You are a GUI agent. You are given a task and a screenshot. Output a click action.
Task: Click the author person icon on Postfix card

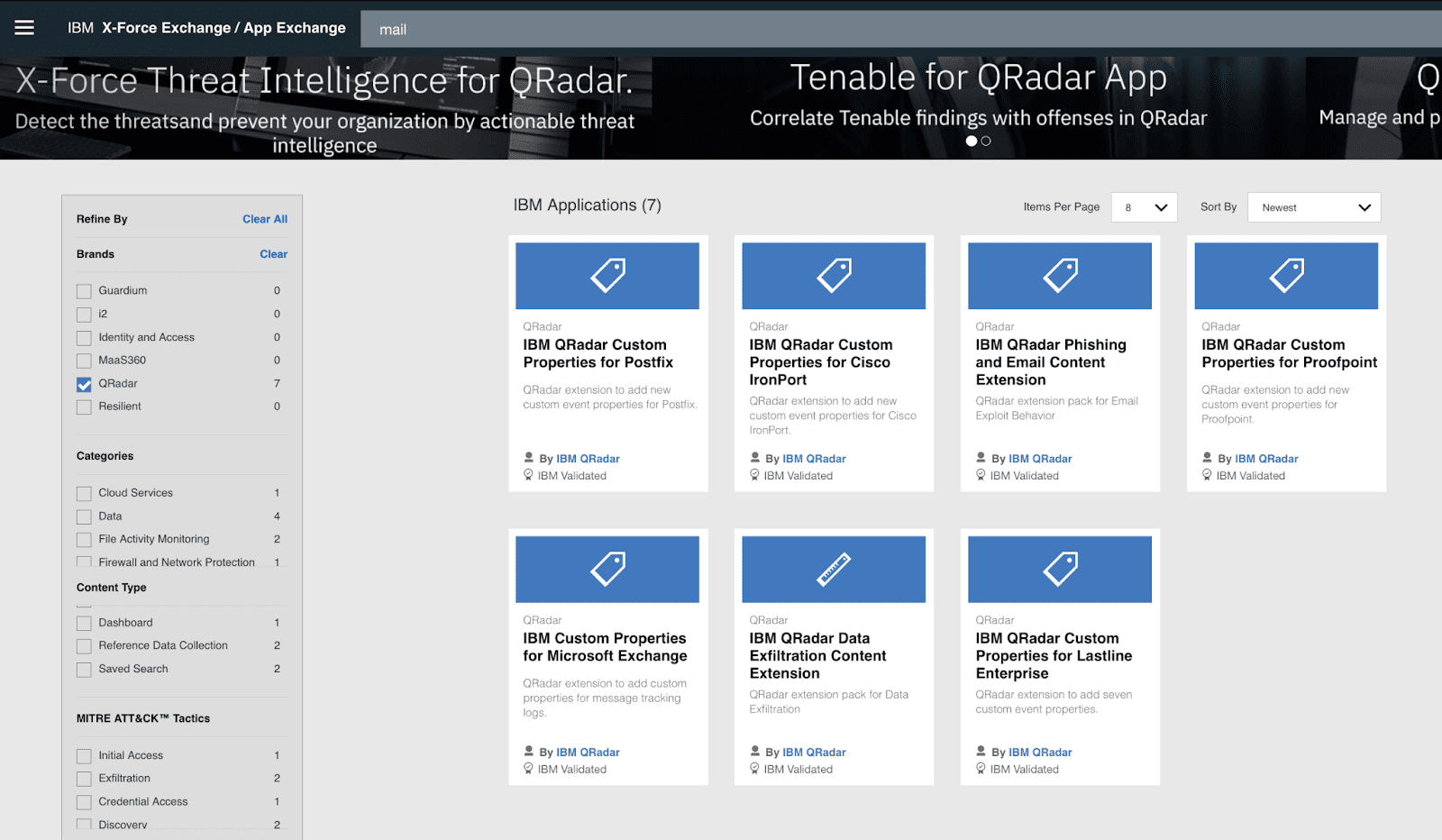pyautogui.click(x=529, y=458)
